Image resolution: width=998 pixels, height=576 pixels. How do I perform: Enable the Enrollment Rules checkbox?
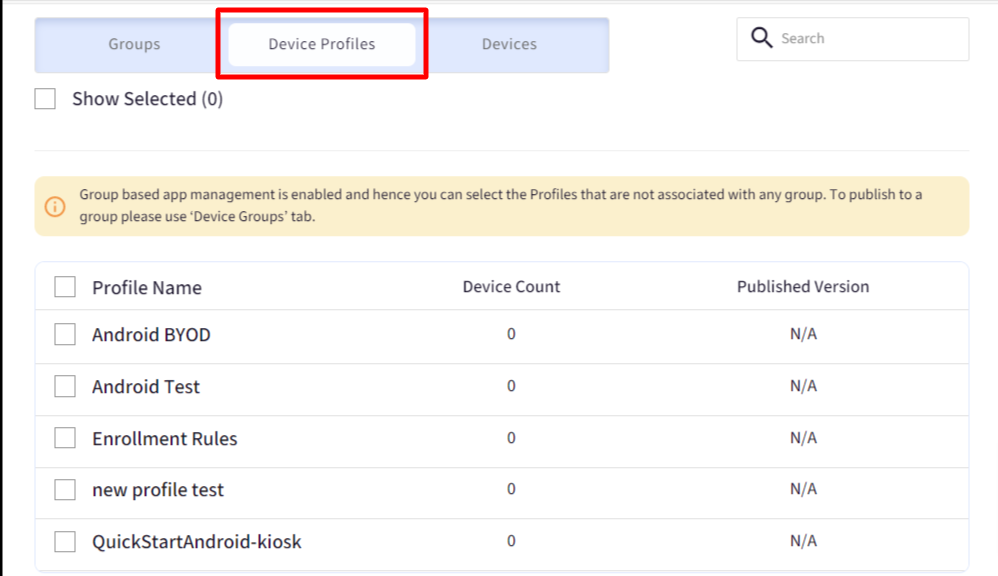point(65,438)
